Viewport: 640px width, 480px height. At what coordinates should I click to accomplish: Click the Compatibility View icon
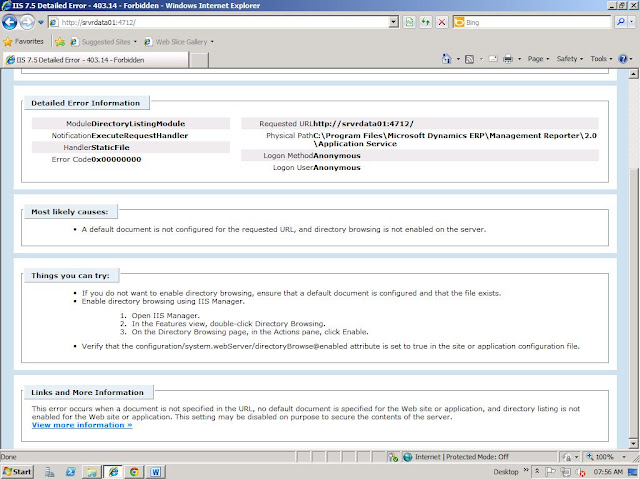point(409,22)
